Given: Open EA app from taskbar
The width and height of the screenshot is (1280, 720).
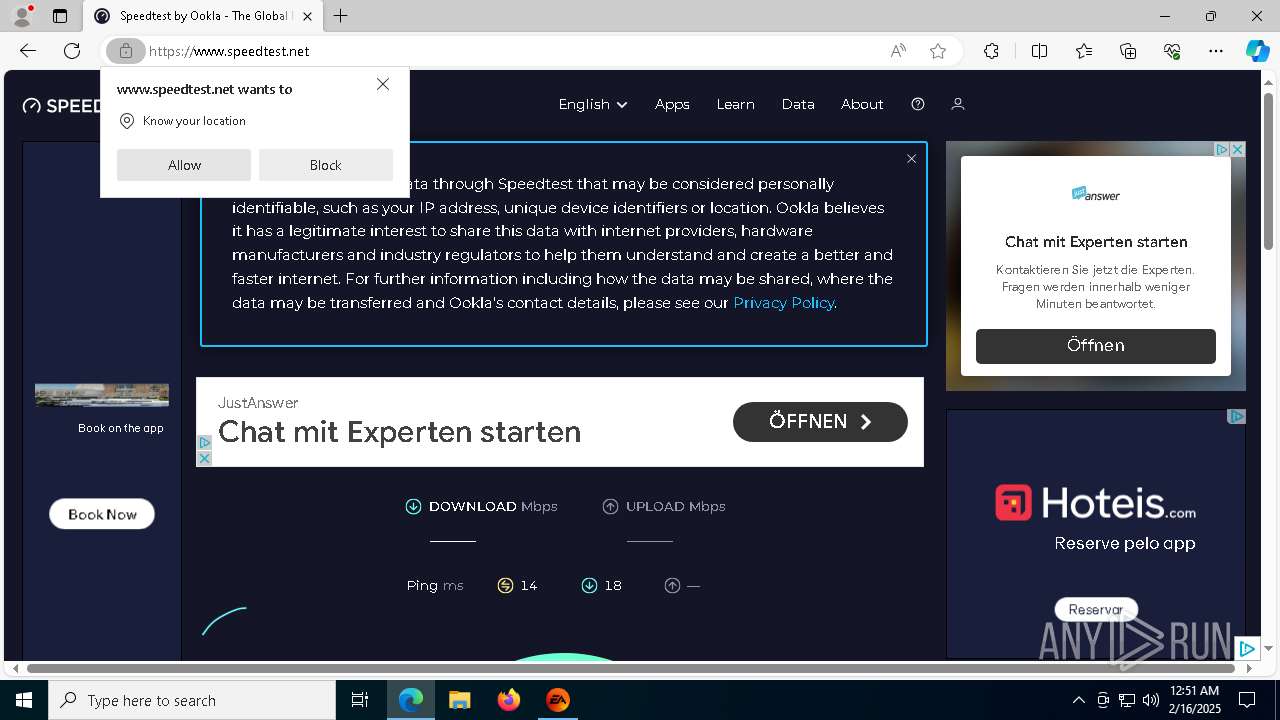Looking at the screenshot, I should tap(558, 700).
